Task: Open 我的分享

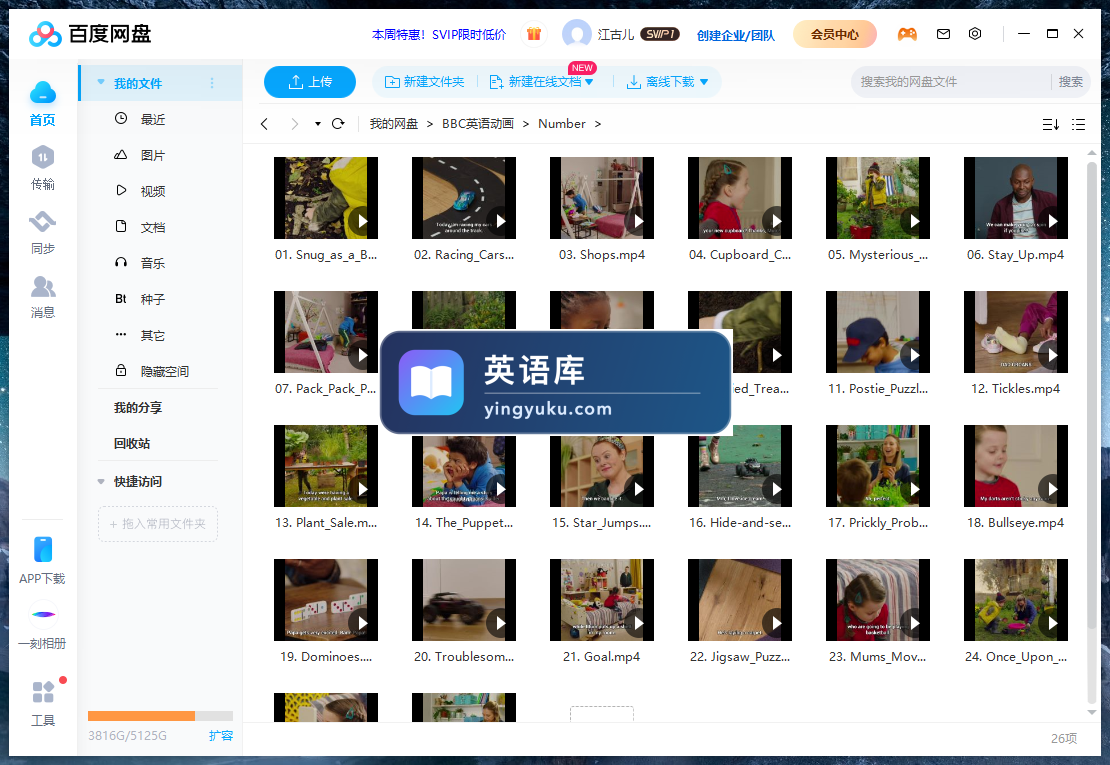Action: 138,408
